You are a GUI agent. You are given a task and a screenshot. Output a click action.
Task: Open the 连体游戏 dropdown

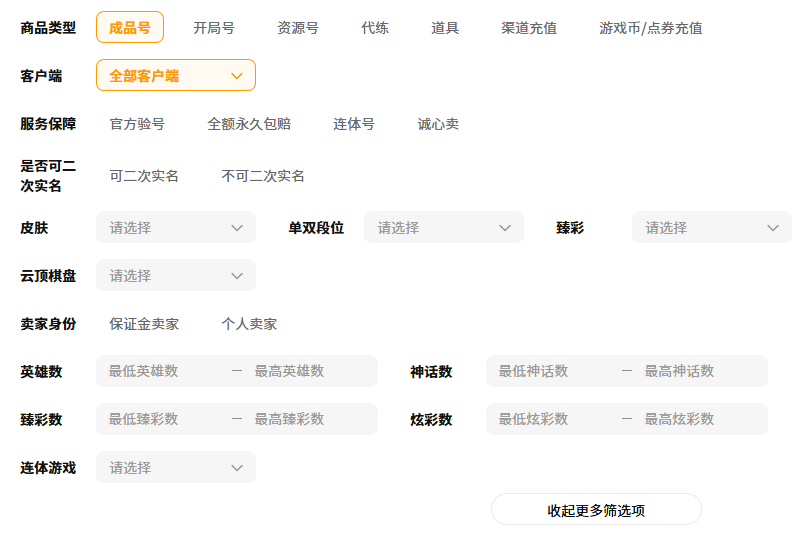coord(176,468)
